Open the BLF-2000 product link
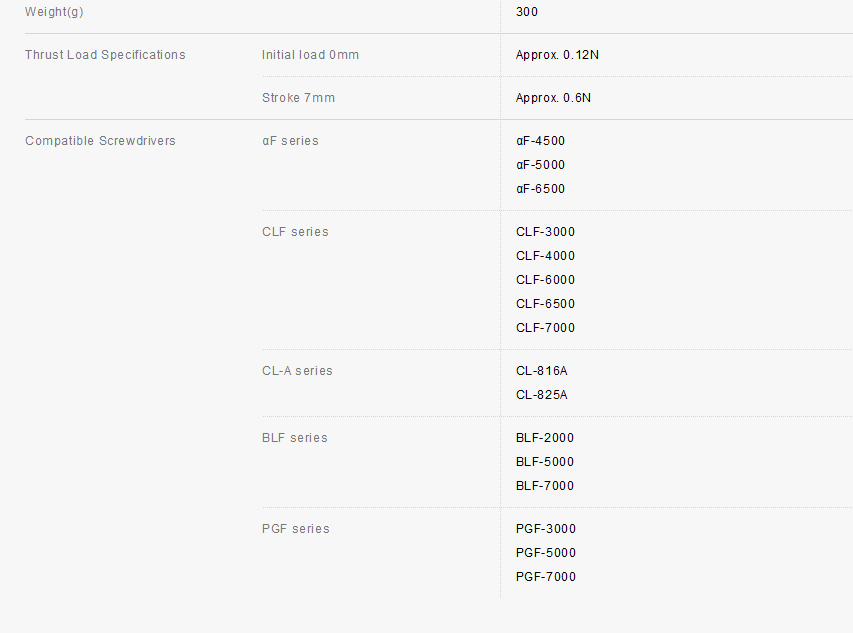This screenshot has width=853, height=633. [545, 438]
